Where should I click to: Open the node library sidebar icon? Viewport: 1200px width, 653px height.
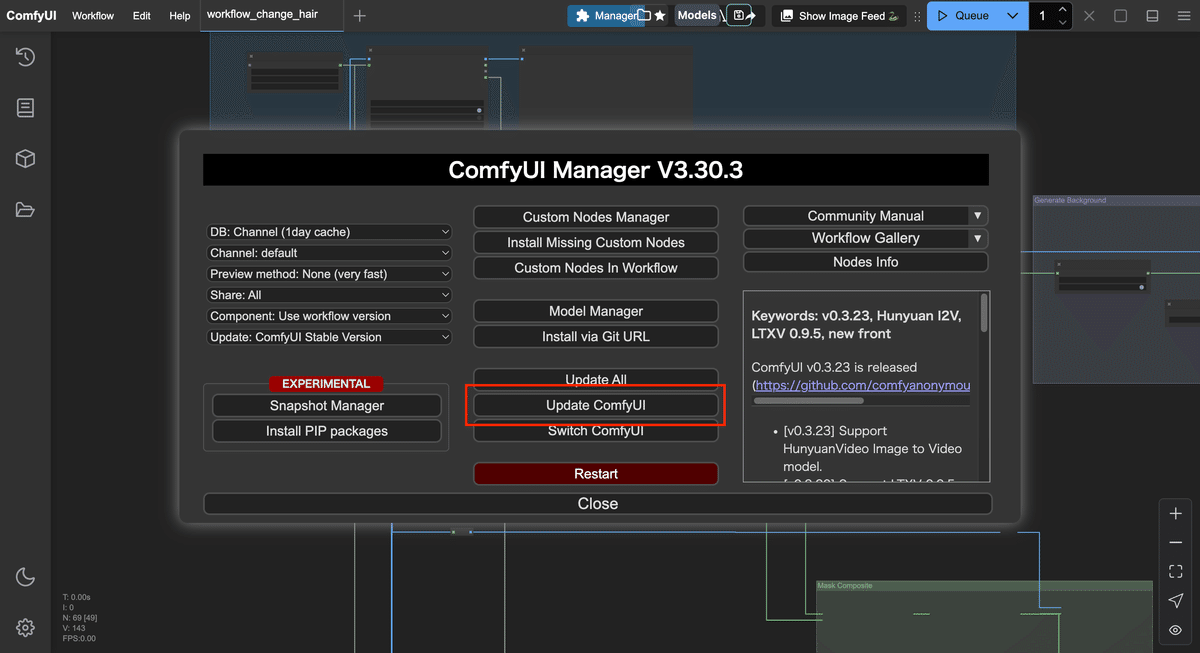pyautogui.click(x=25, y=108)
